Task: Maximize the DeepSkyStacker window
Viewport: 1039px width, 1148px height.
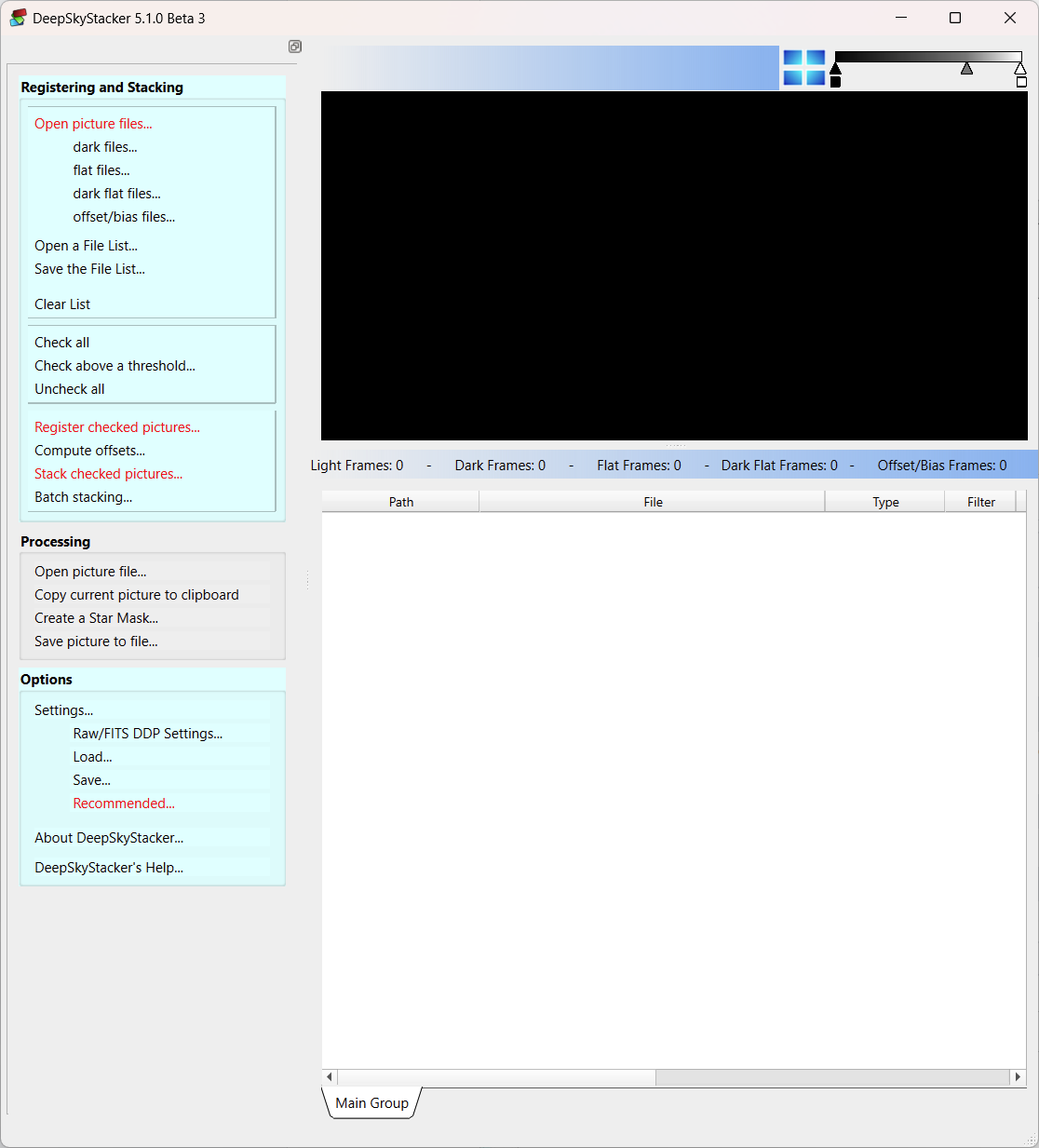Action: click(x=955, y=18)
